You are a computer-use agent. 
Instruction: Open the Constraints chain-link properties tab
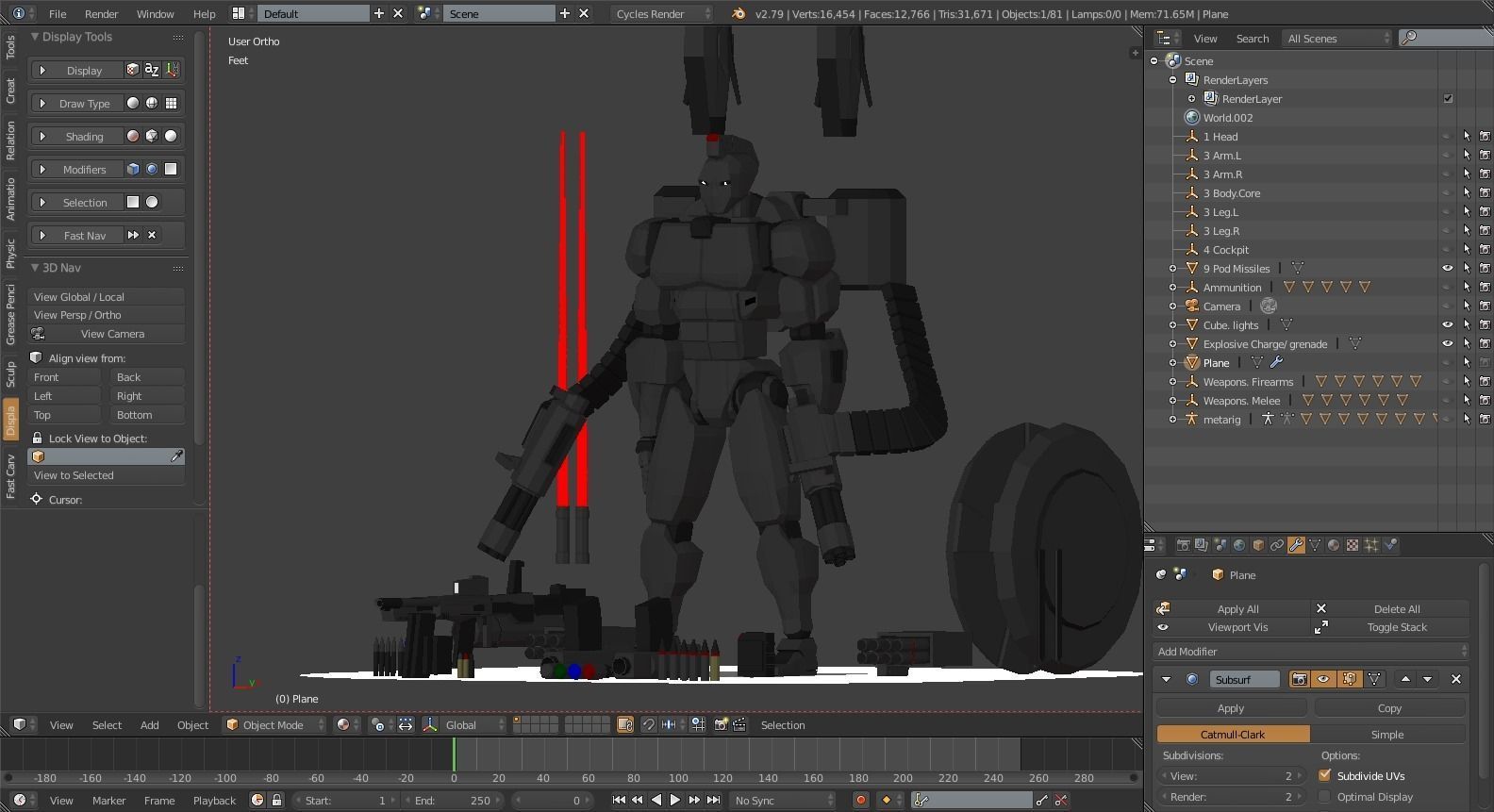pyautogui.click(x=1277, y=545)
